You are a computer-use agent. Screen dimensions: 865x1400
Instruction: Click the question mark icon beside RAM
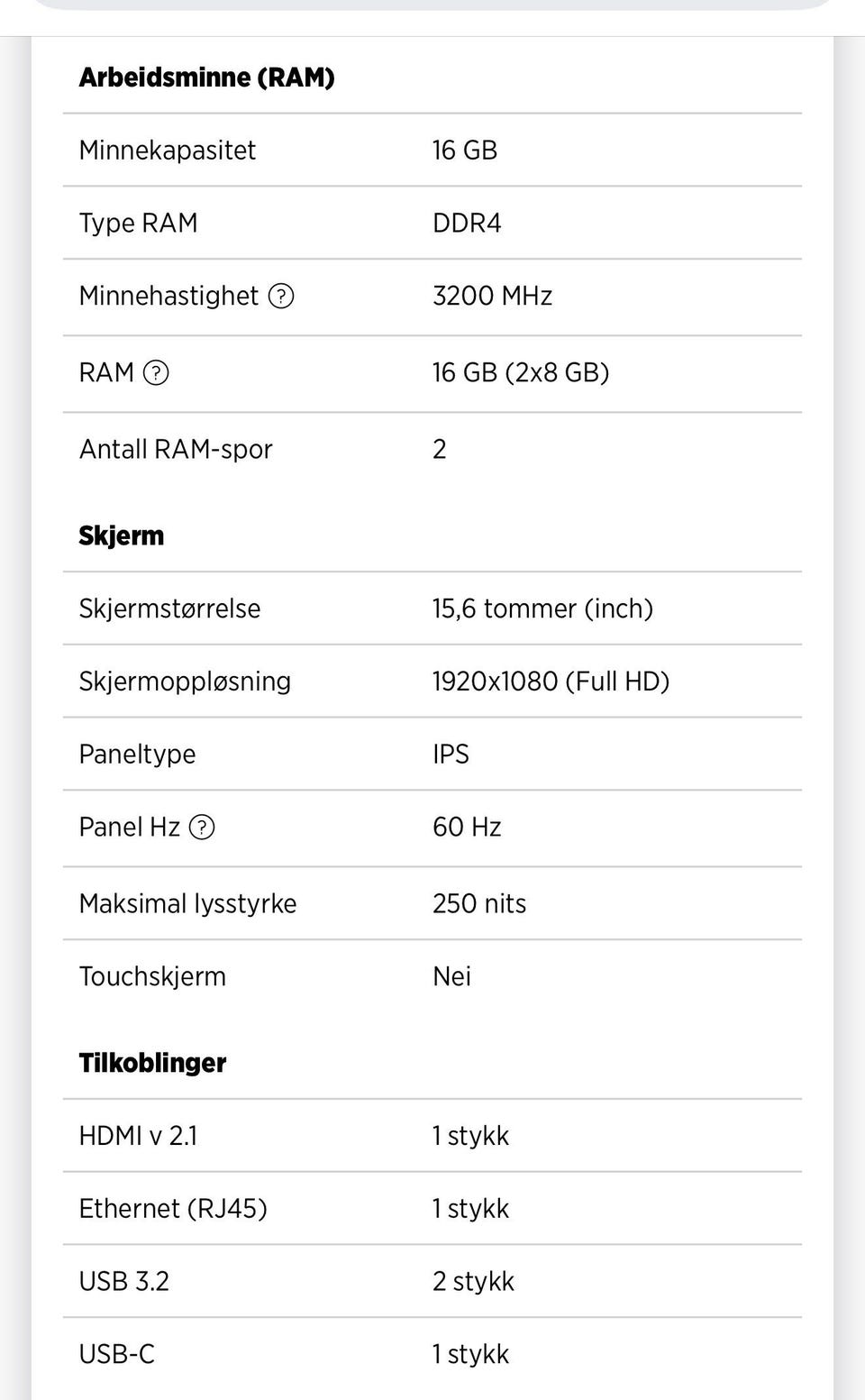click(x=156, y=372)
